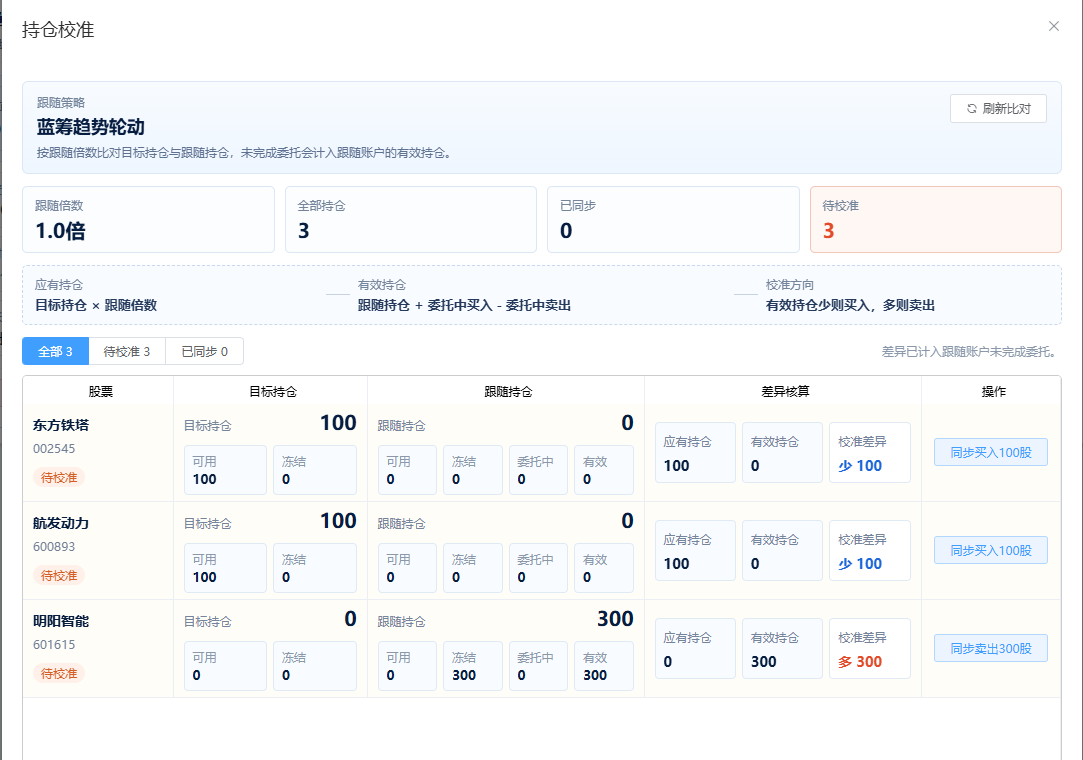Click 明阳智能 有效持仓 300 cell
The image size is (1083, 760).
[x=783, y=649]
